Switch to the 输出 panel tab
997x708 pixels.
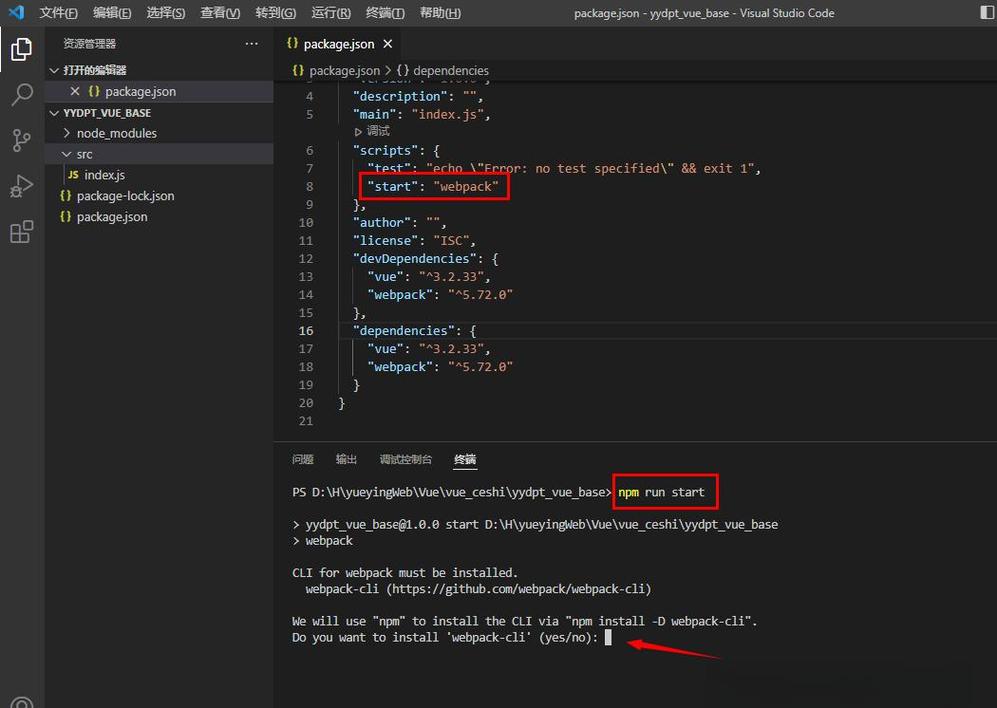click(x=346, y=459)
